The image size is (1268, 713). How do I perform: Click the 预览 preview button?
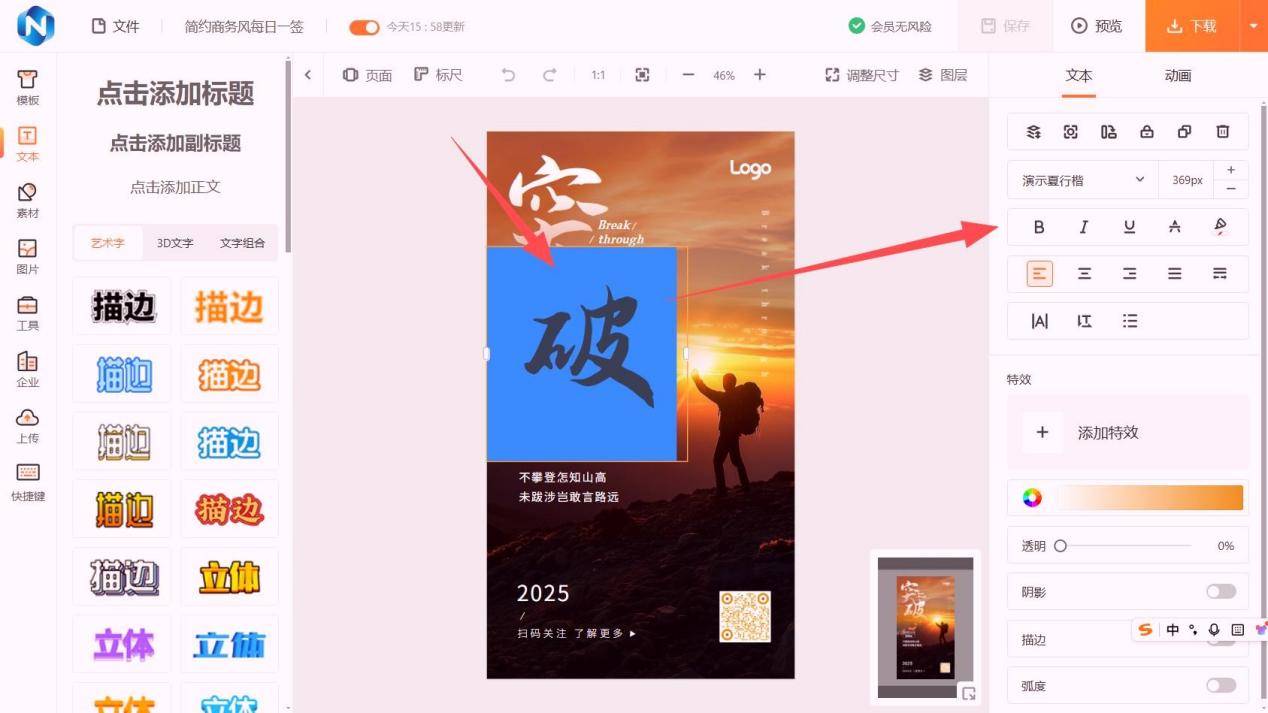tap(1097, 26)
